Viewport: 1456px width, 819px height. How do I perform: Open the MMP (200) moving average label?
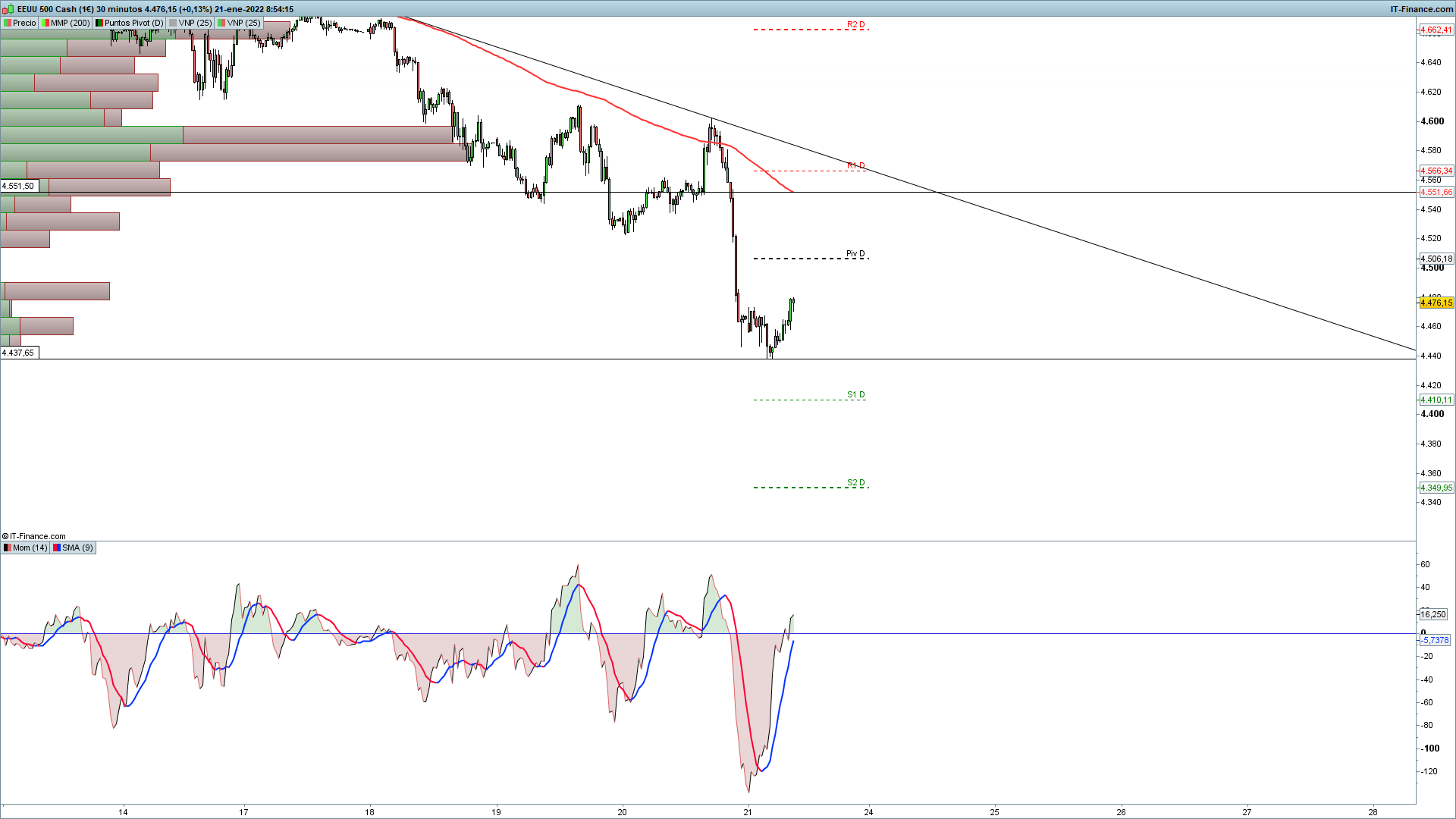click(66, 23)
